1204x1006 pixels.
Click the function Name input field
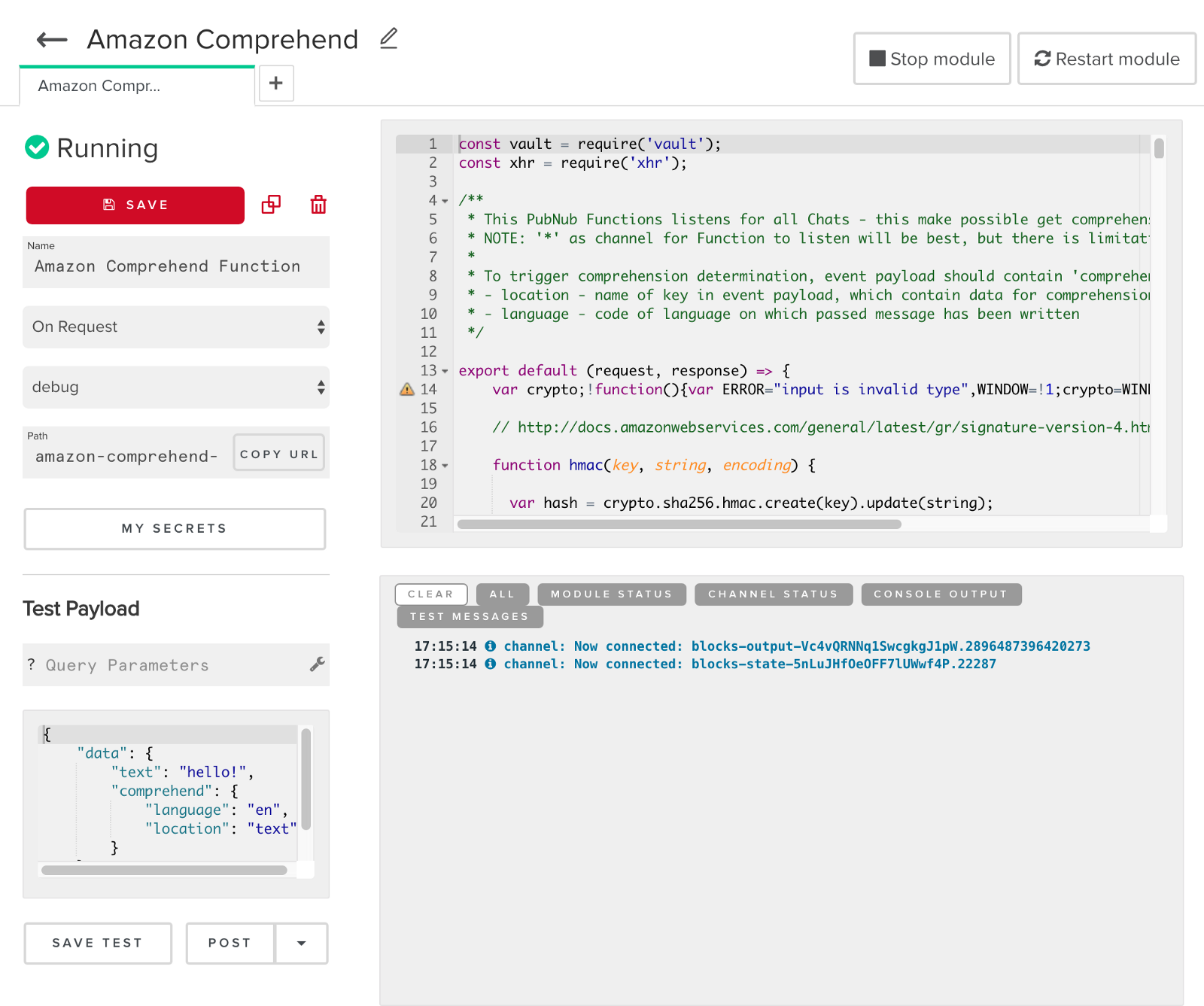coord(176,267)
